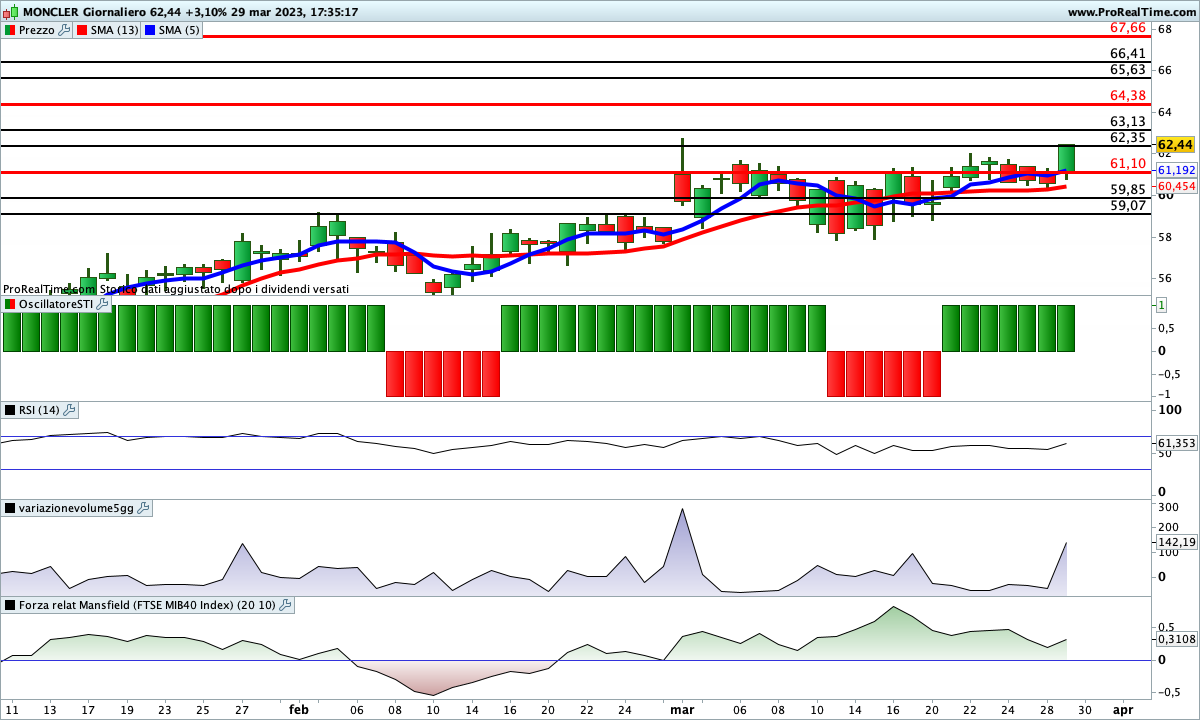
Task: Select the Prezzo label
Action: [38, 30]
